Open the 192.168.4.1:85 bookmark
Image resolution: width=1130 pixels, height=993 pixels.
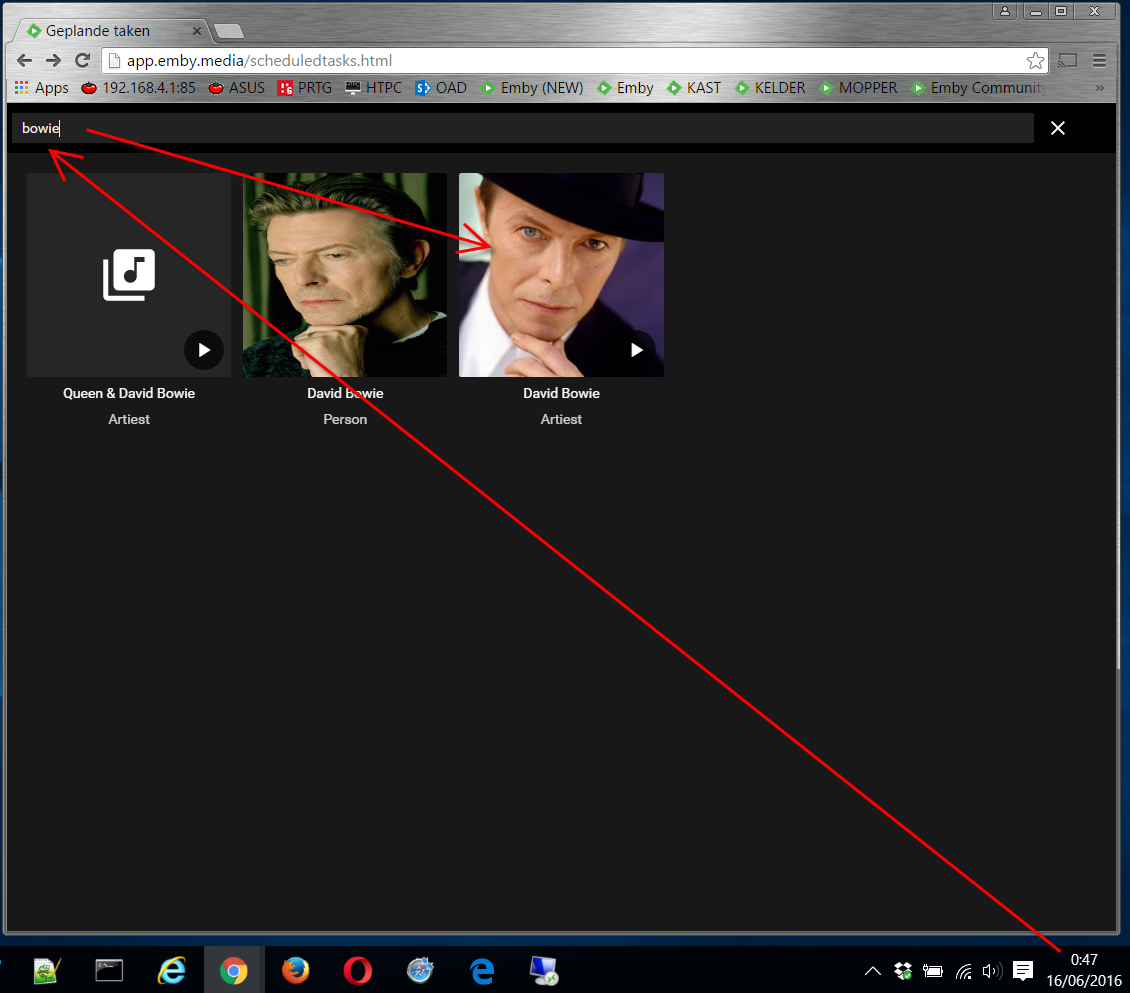click(x=138, y=88)
